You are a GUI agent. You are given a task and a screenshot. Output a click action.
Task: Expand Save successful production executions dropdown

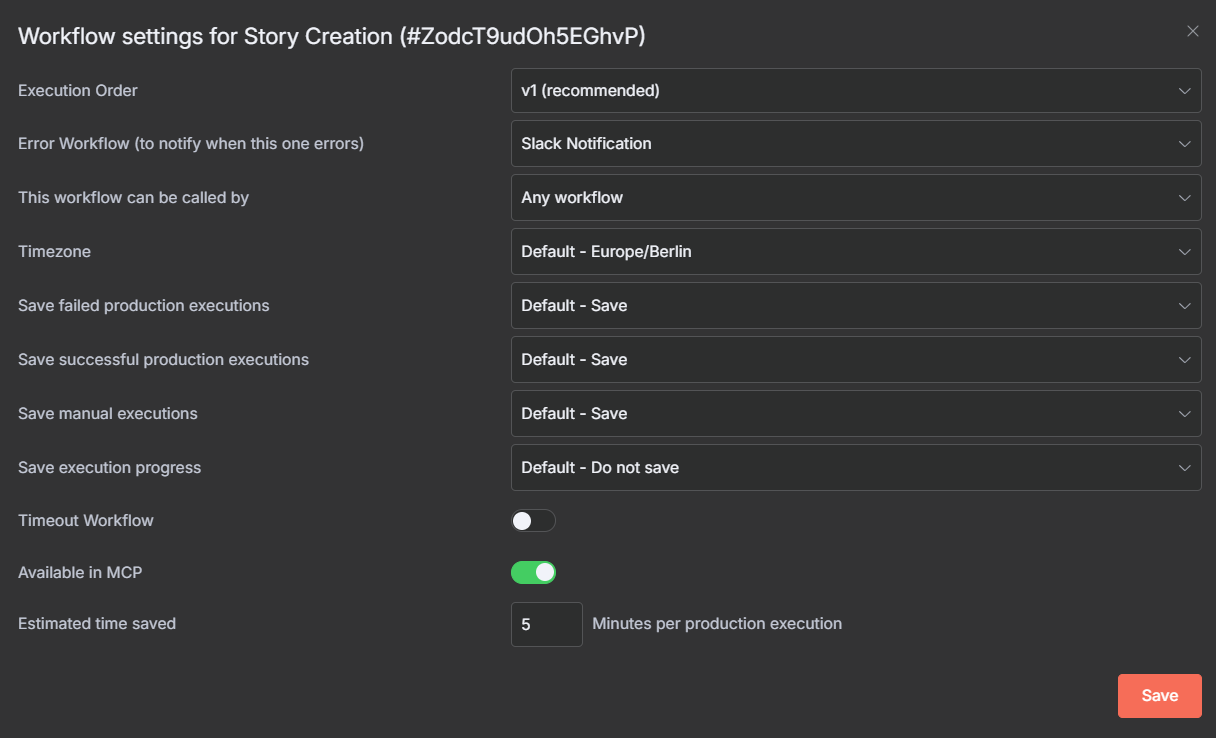coord(855,360)
